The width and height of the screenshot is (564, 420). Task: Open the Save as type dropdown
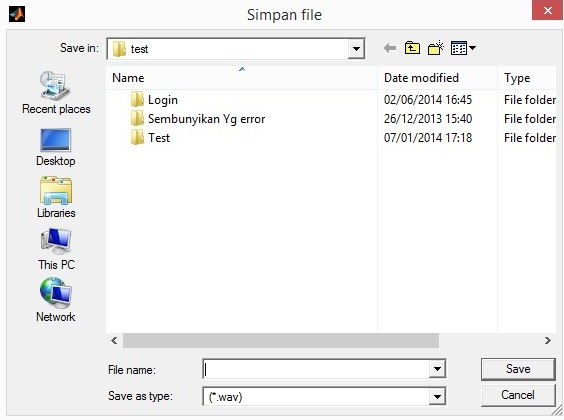437,397
